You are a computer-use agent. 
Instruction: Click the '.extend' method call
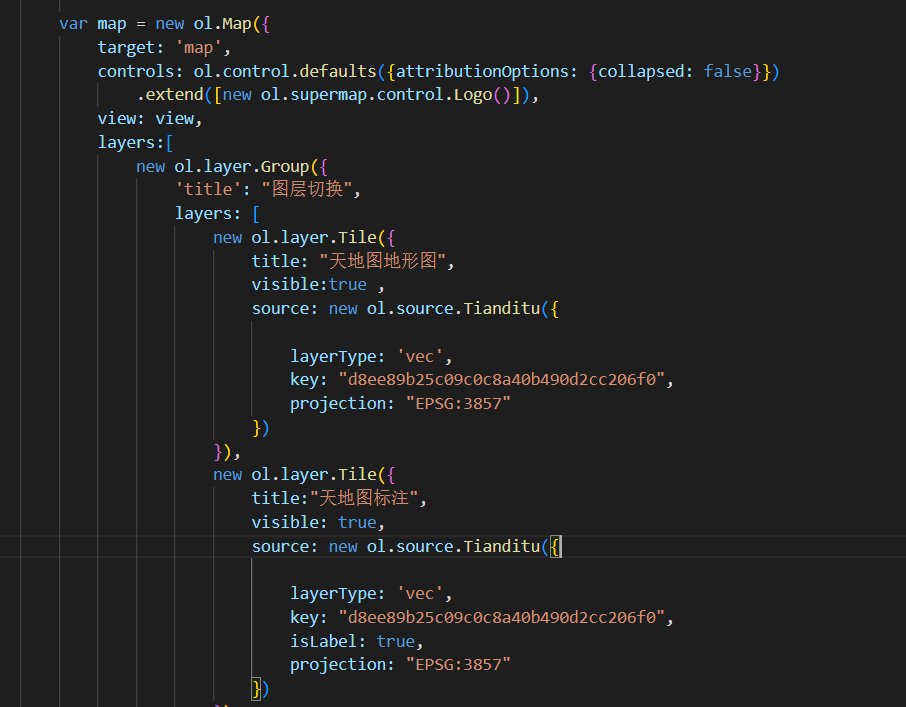click(170, 94)
